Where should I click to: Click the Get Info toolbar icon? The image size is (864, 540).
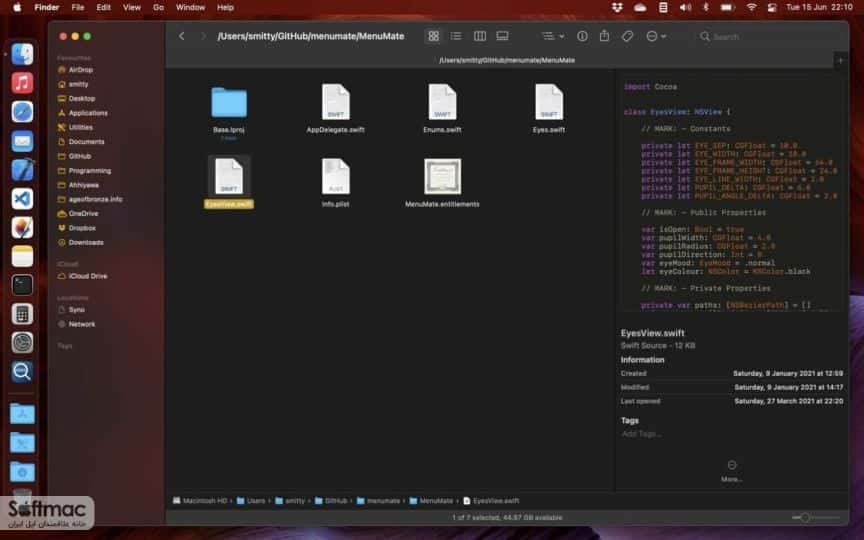coord(582,36)
